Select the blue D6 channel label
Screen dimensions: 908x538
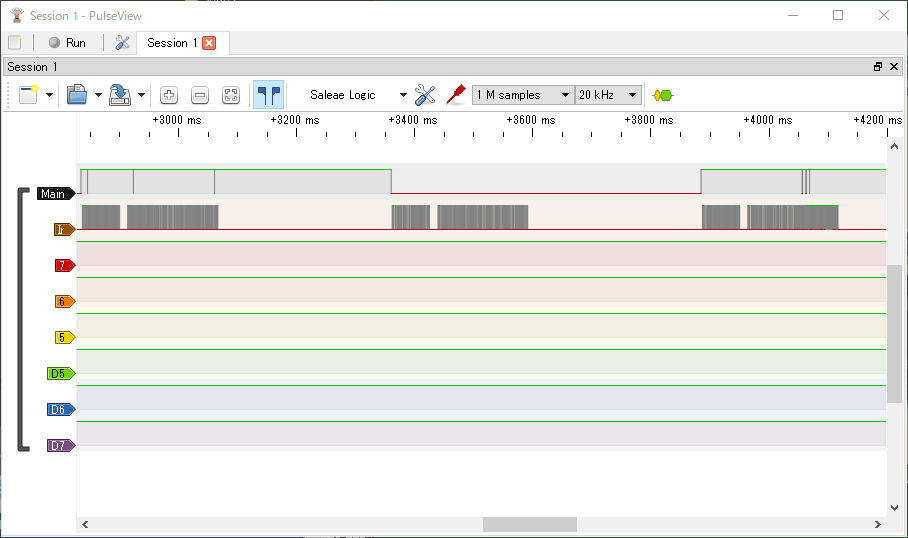61,409
